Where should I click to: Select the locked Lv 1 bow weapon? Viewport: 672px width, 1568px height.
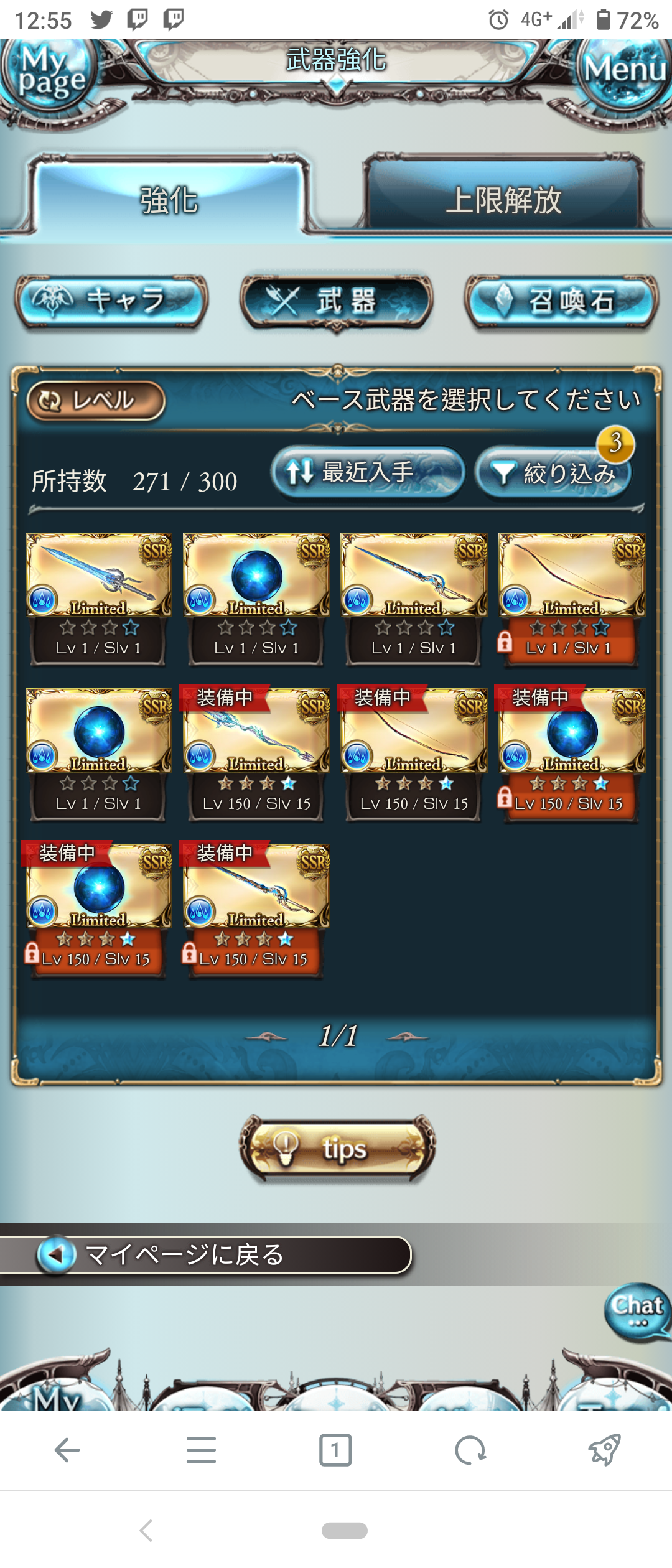point(571,599)
